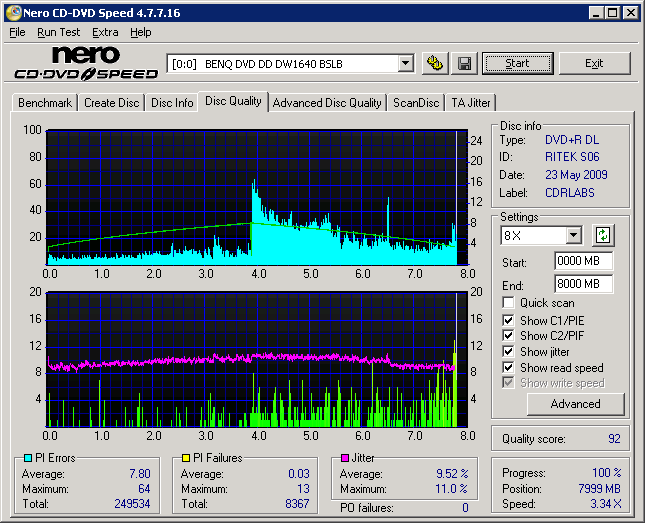This screenshot has height=523, width=645.
Task: Click the green refresh icon beside speed
Action: click(x=602, y=236)
